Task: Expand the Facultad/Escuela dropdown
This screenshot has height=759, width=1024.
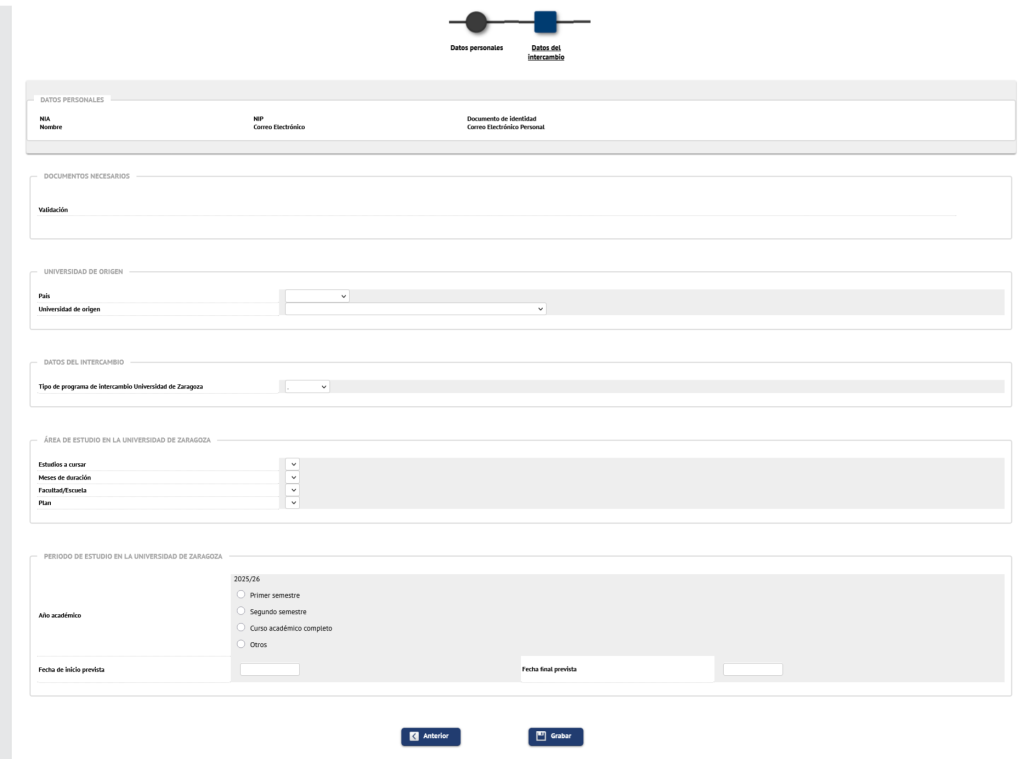Action: tap(293, 490)
